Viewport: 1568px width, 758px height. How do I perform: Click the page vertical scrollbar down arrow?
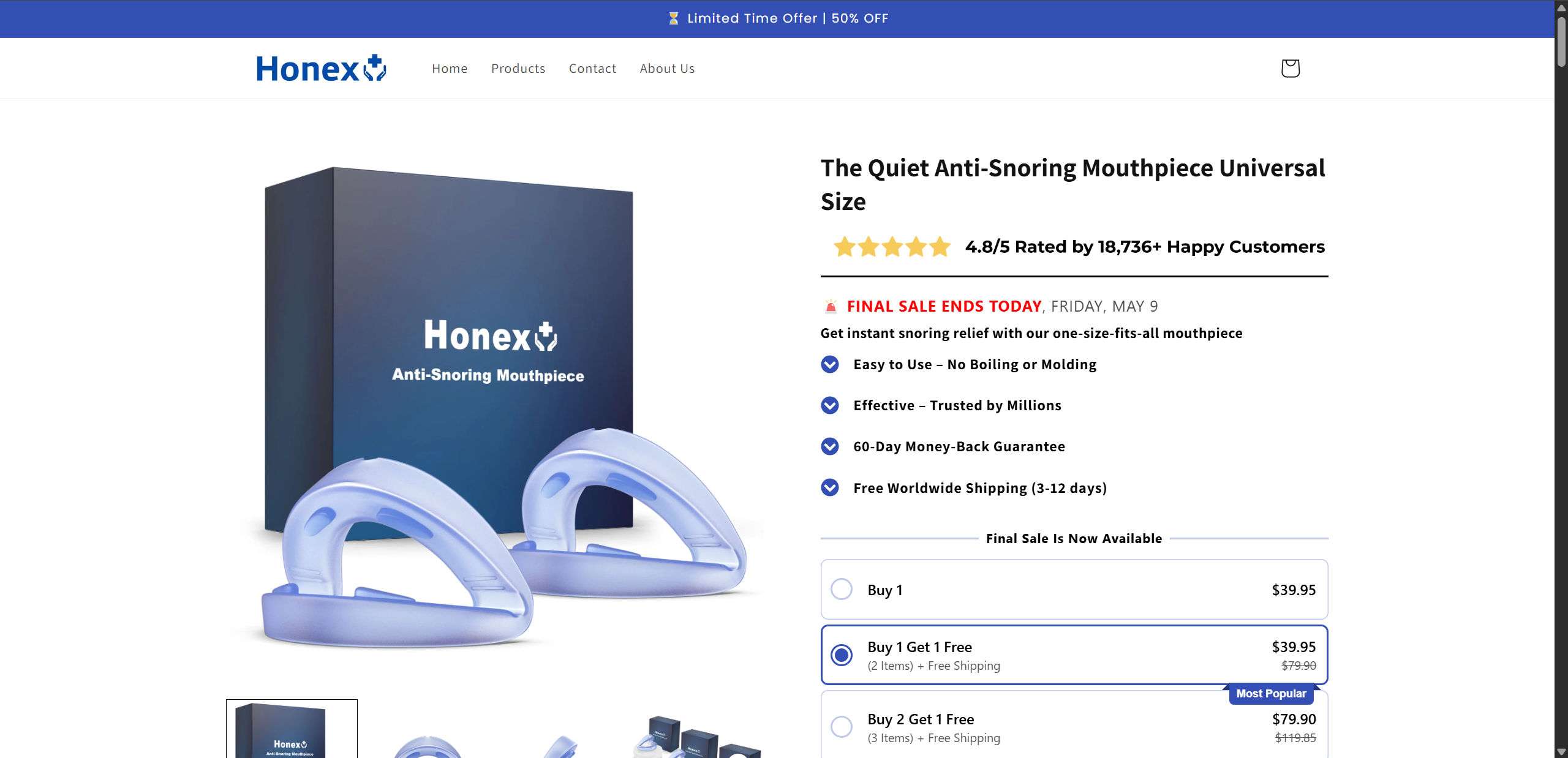click(x=1561, y=751)
